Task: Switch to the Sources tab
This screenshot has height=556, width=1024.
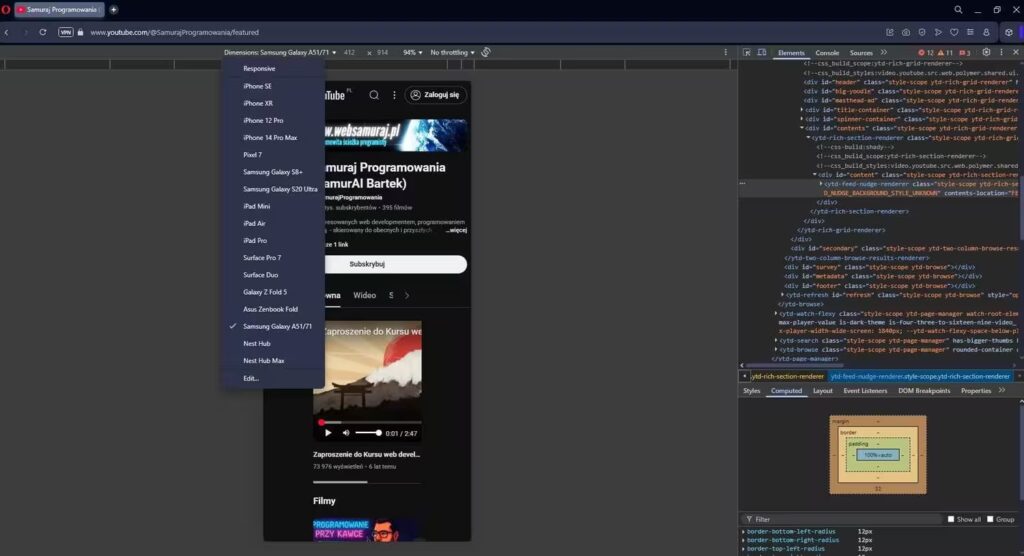Action: point(861,53)
